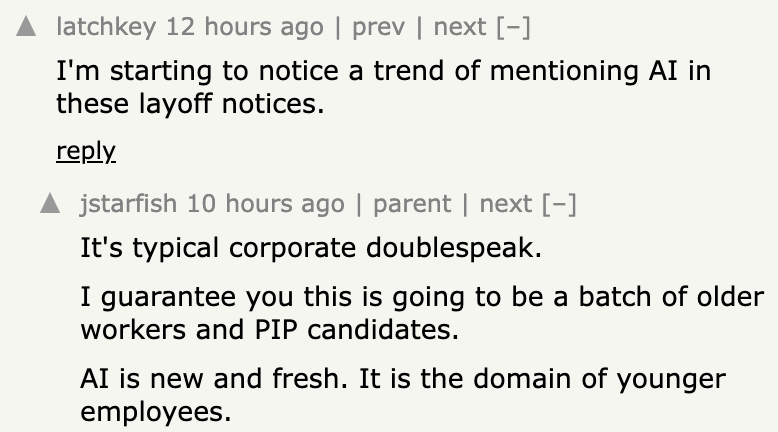This screenshot has height=432, width=778.
Task: Collapse the latchkey comment thread
Action: point(513,28)
